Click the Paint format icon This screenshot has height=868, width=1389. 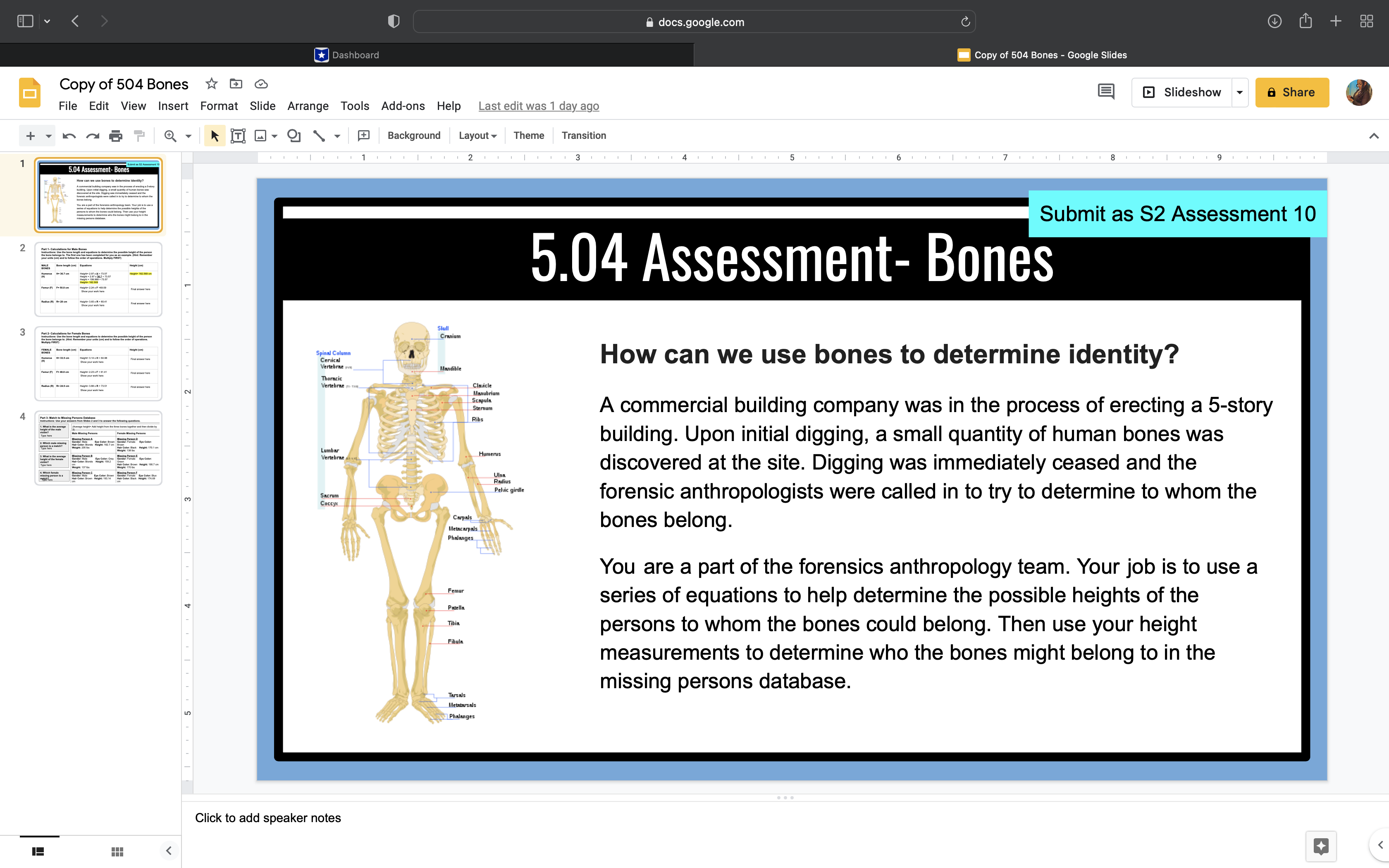(x=139, y=136)
